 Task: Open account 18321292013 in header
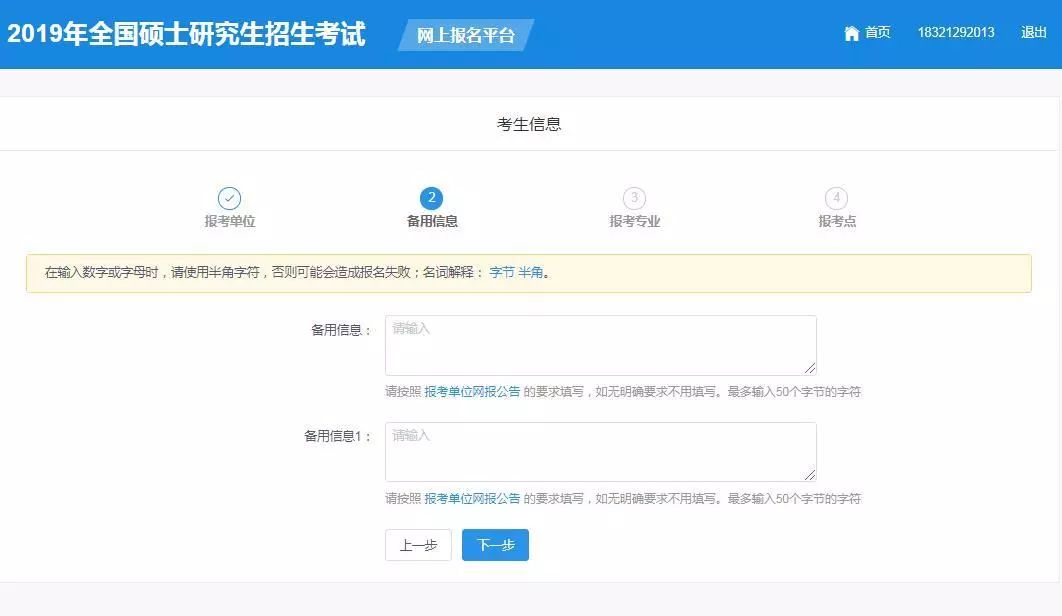(955, 33)
